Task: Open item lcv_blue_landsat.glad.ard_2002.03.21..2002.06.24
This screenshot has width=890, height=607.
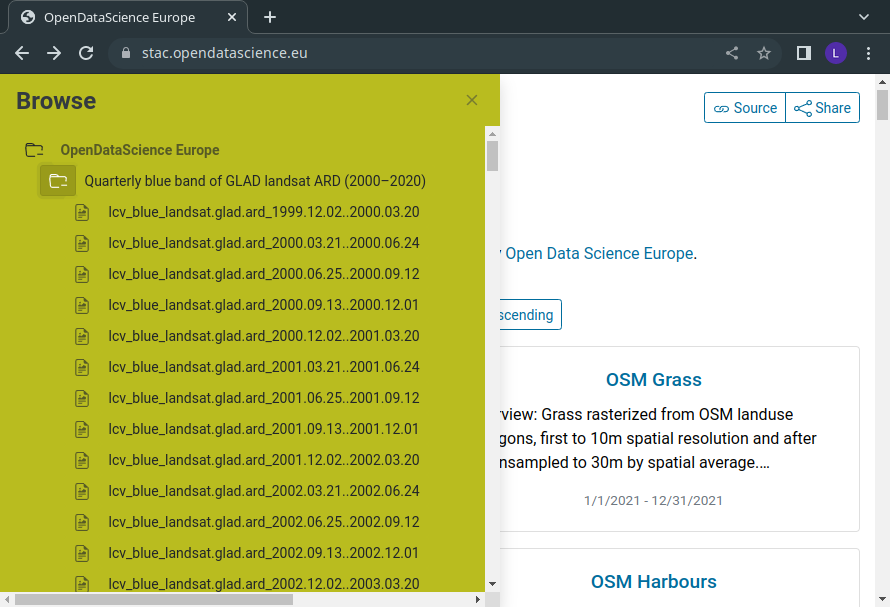Action: 264,491
